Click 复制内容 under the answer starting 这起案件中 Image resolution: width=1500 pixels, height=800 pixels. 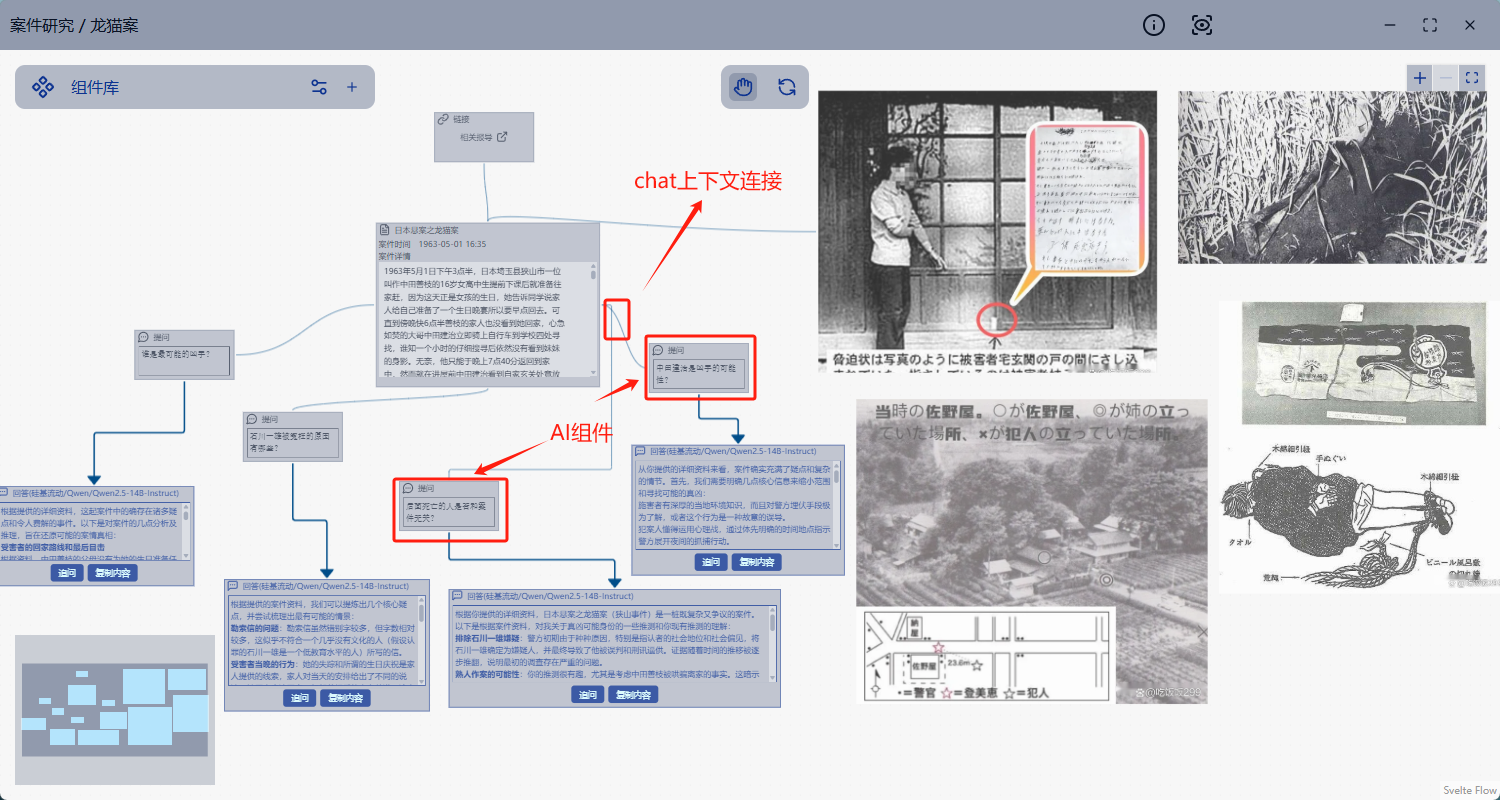pos(112,573)
